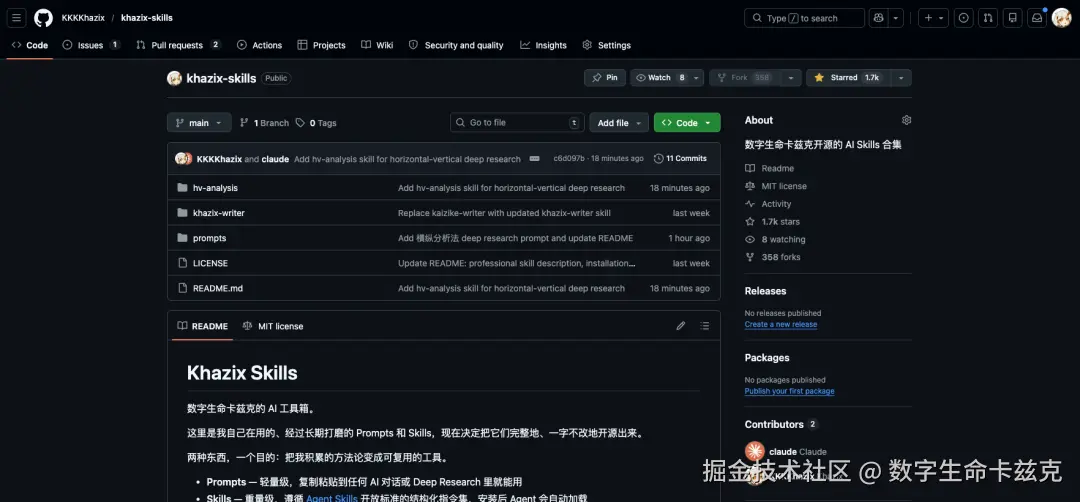
Task: Open KKKKhazix author link in commit bar
Action: [x=219, y=159]
